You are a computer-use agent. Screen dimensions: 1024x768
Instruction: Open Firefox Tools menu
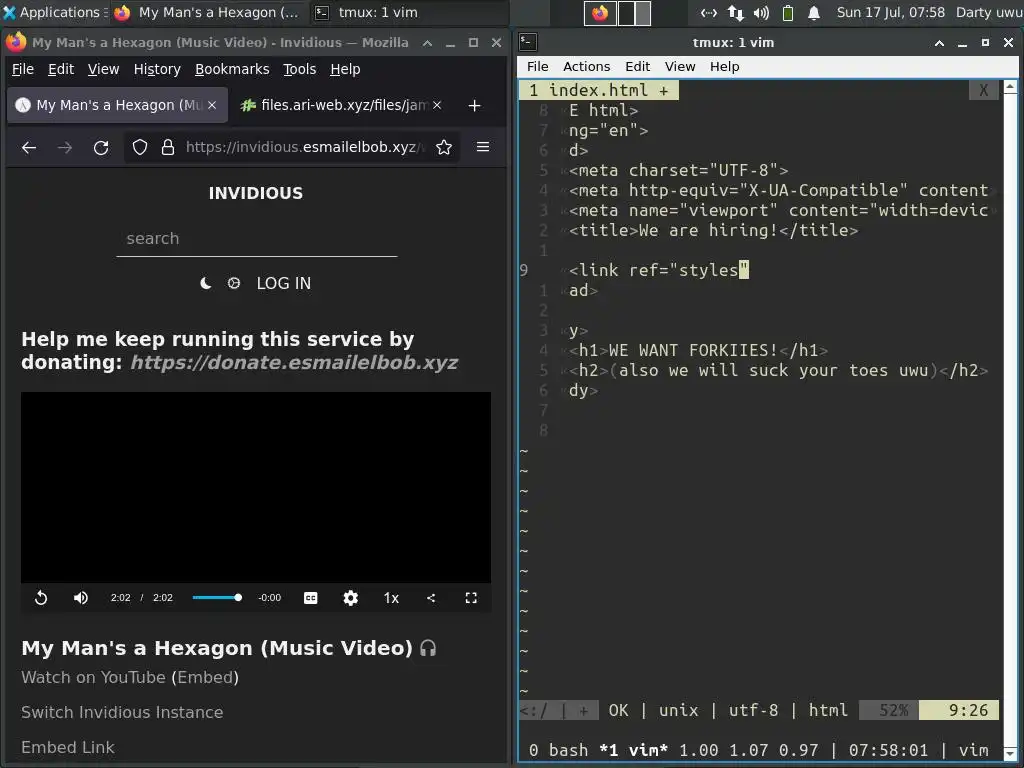coord(299,69)
